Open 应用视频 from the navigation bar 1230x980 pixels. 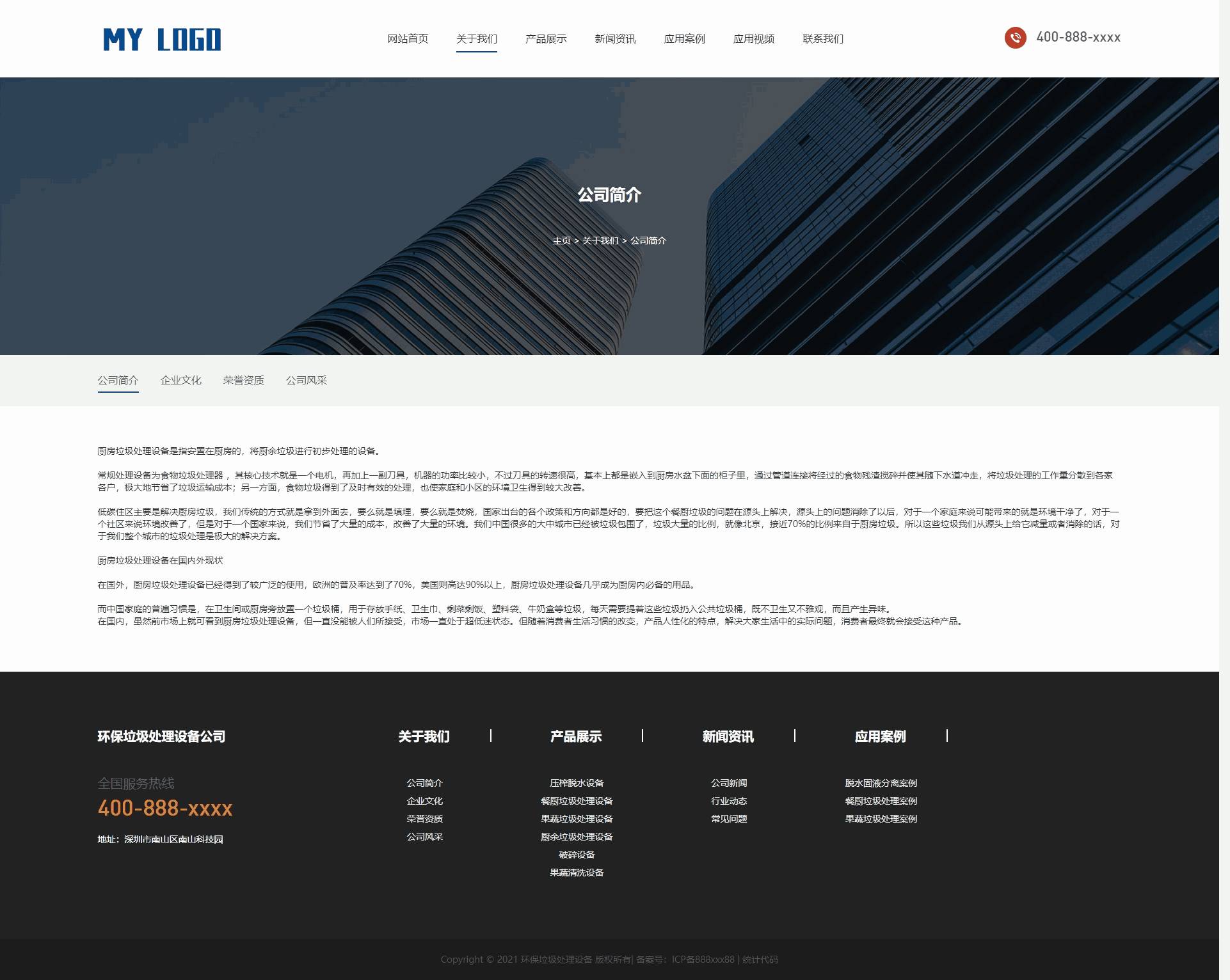[x=754, y=39]
